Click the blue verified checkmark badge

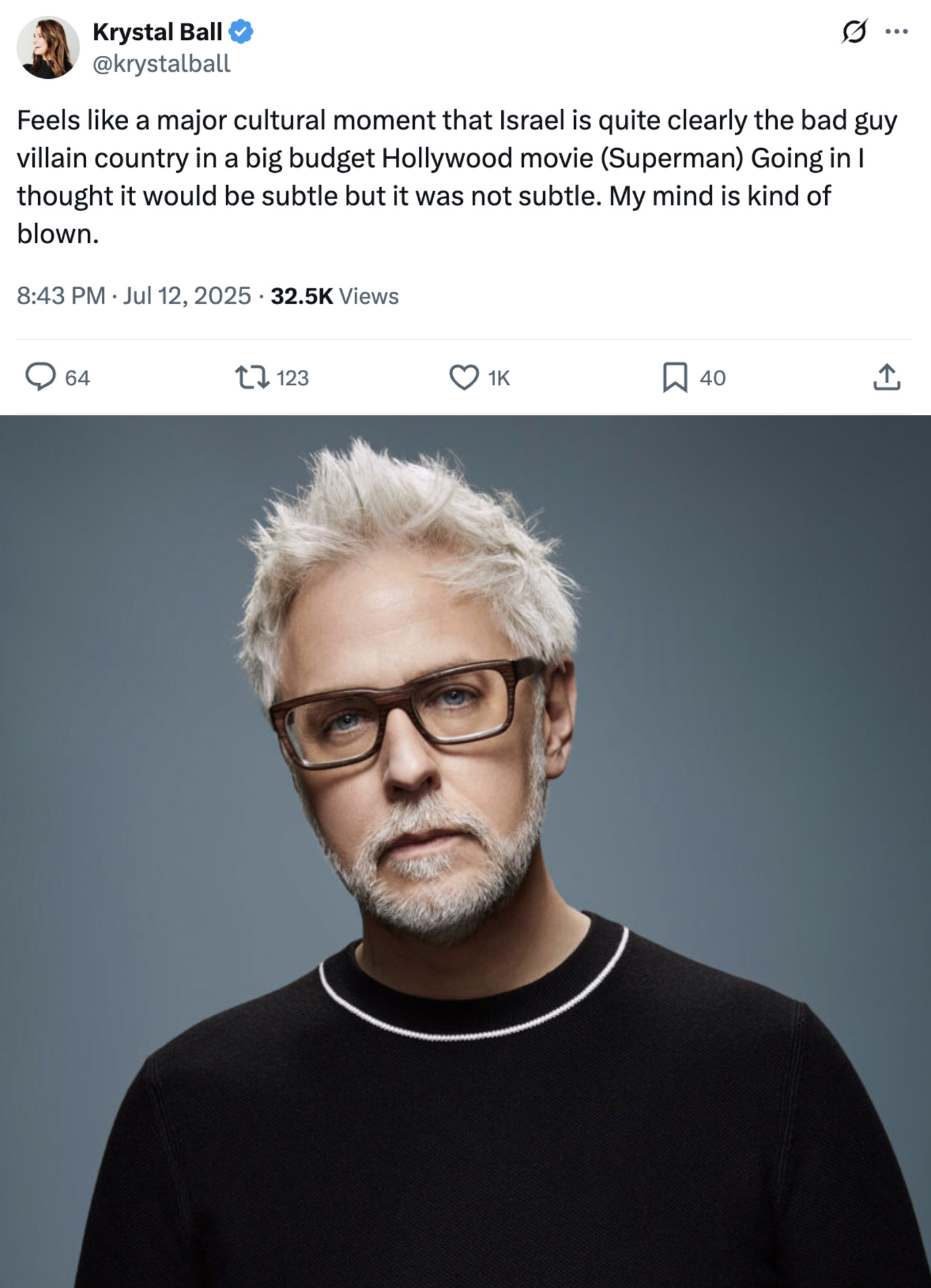(241, 32)
